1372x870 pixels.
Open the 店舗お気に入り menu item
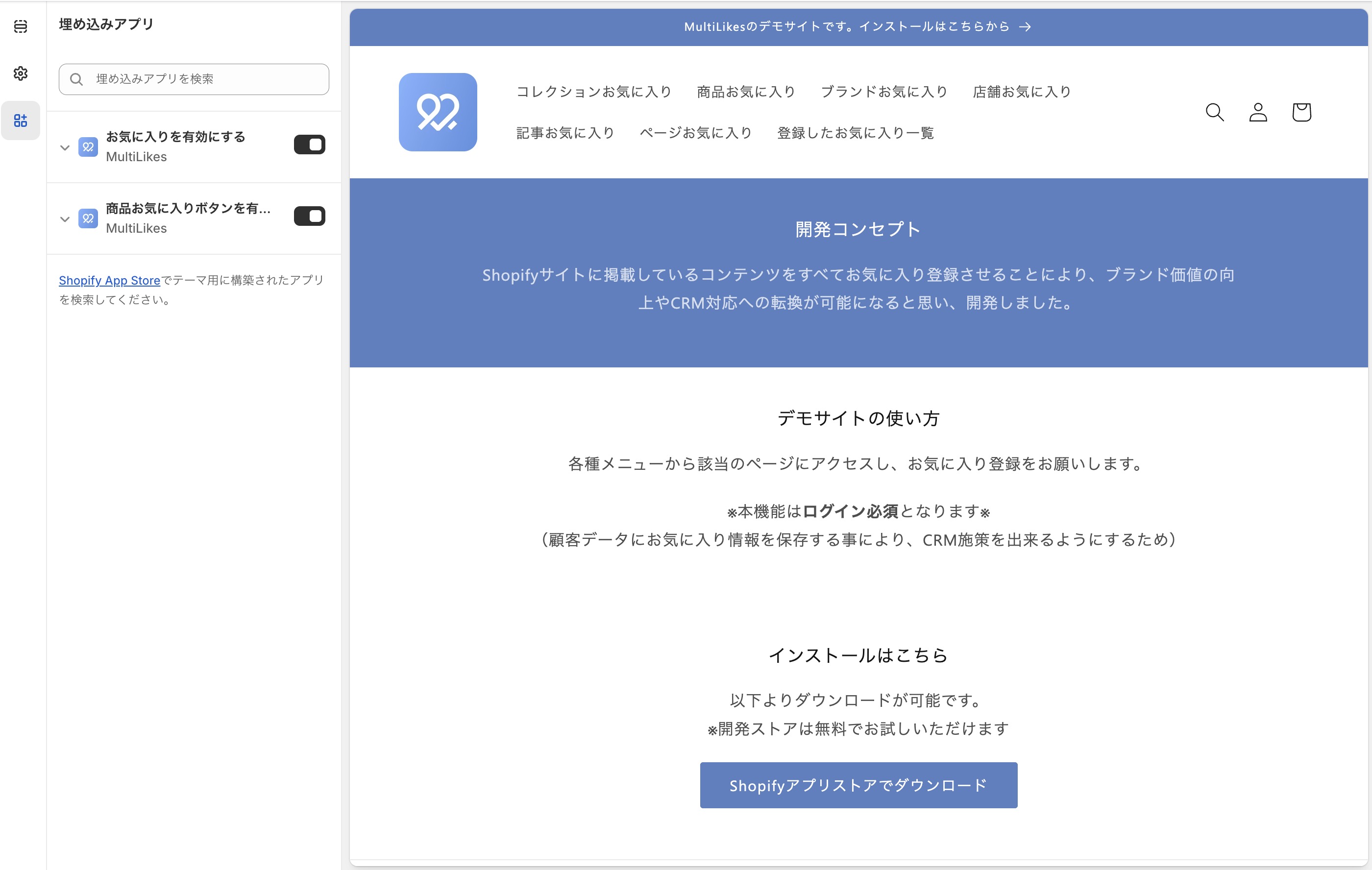pyautogui.click(x=1022, y=92)
